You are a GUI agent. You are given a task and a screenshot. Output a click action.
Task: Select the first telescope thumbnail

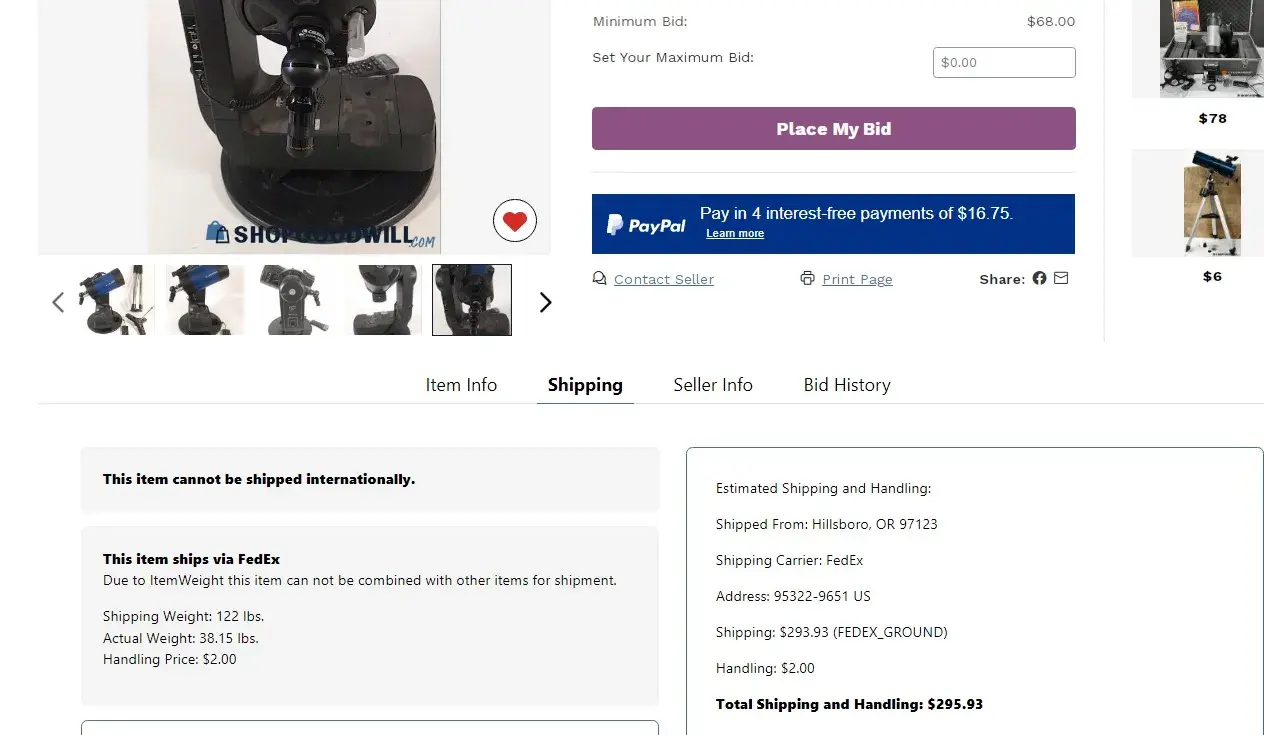(116, 300)
